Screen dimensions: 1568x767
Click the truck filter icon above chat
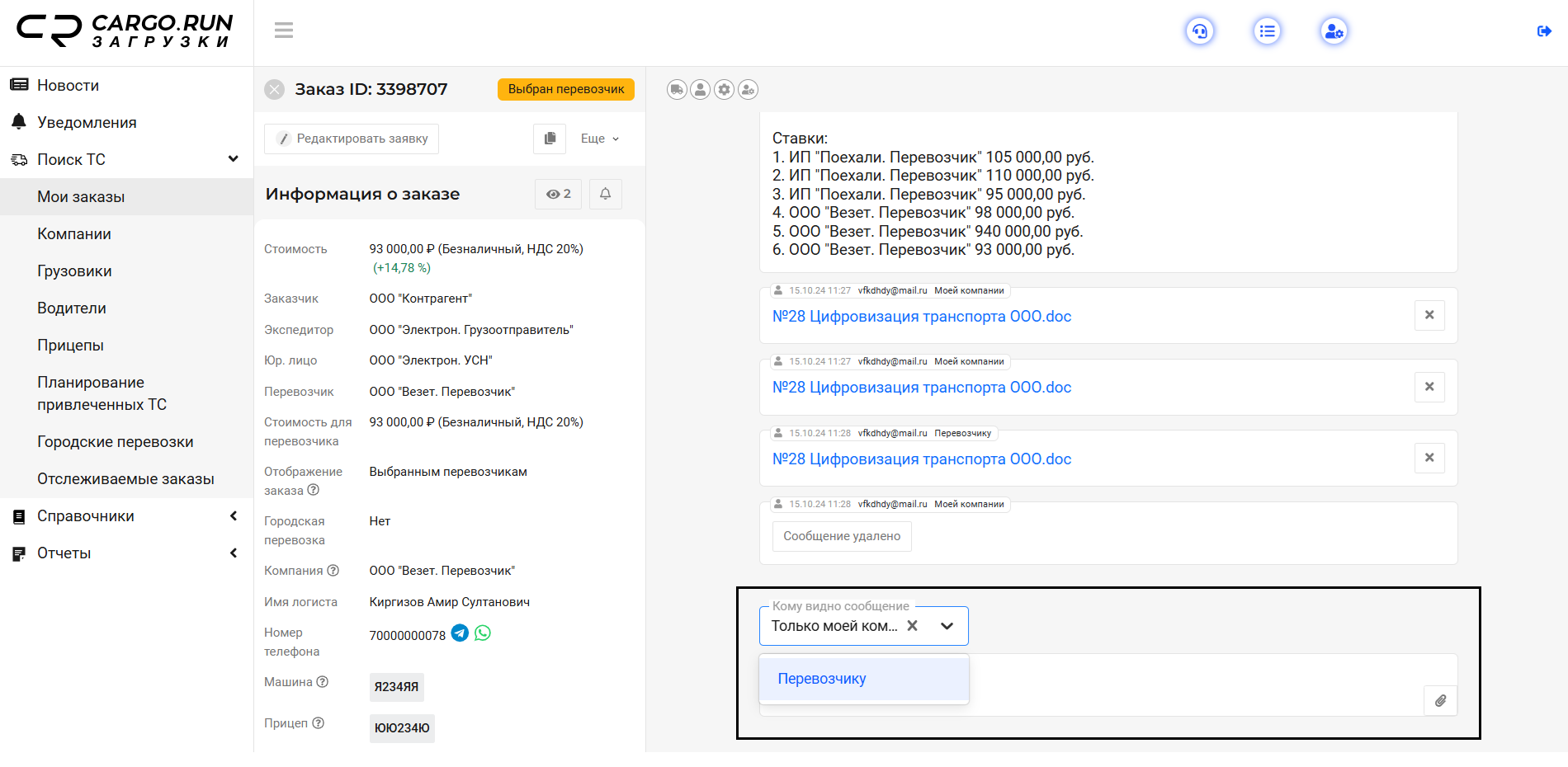coord(677,89)
